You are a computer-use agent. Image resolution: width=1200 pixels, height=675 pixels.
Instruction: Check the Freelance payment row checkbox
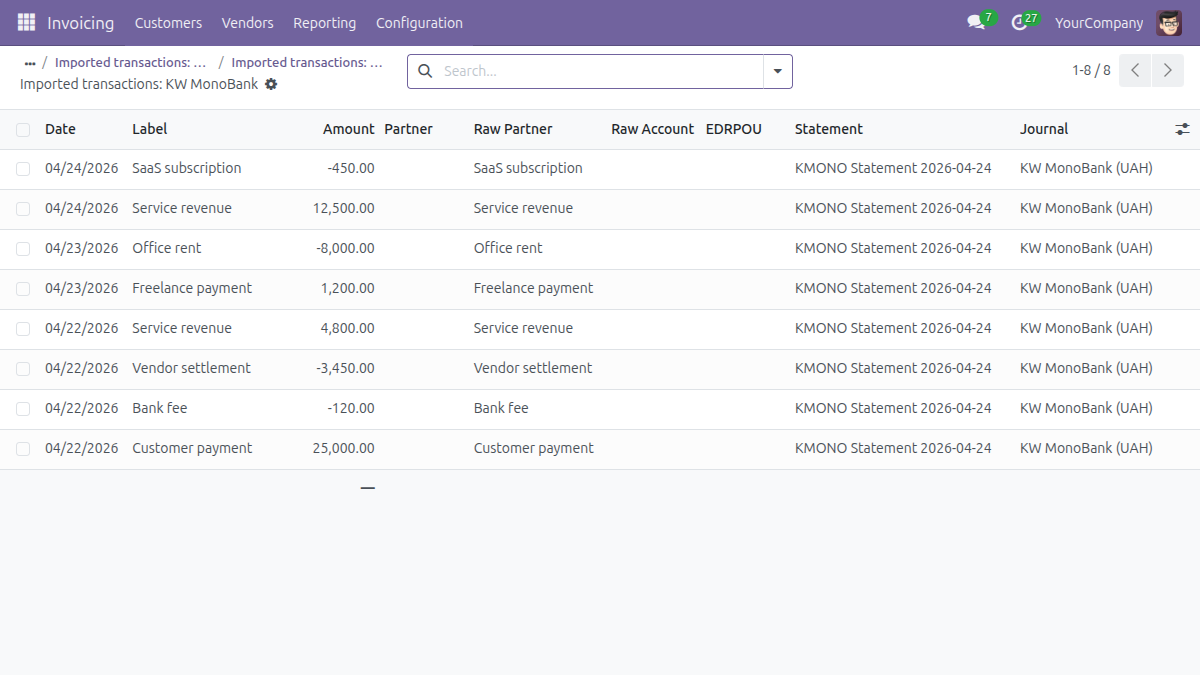coord(23,289)
